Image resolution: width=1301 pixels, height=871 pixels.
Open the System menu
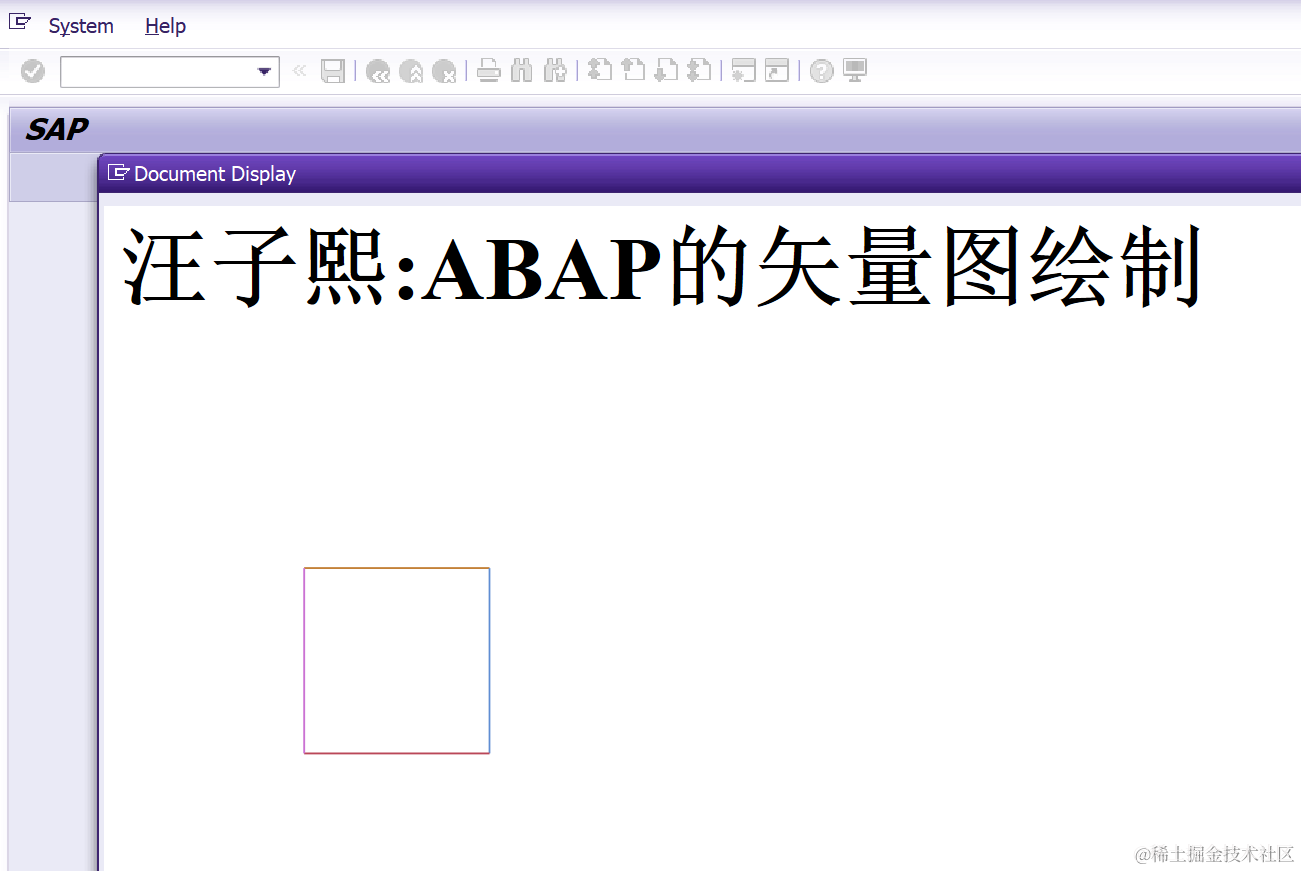[80, 26]
